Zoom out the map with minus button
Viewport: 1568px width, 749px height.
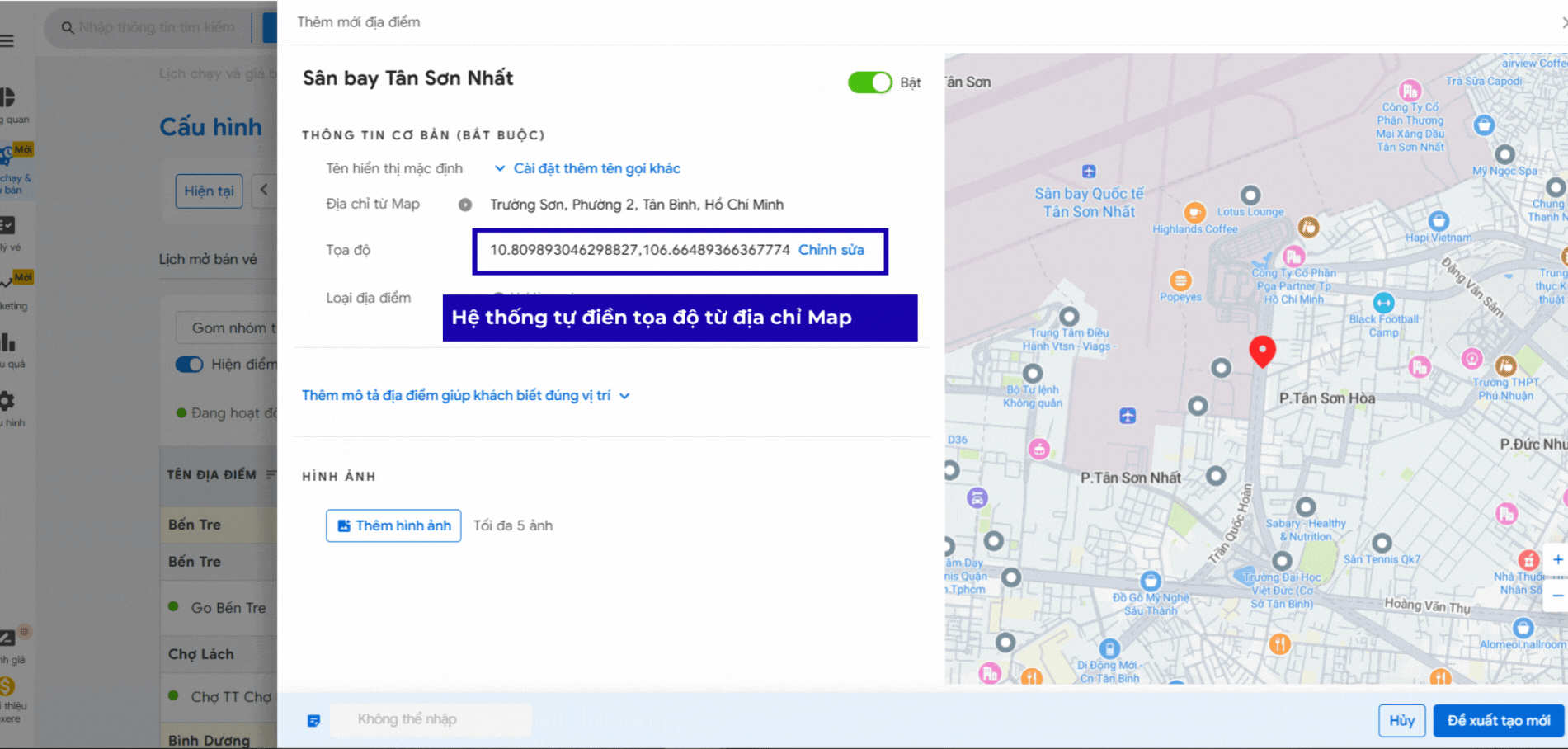[1557, 595]
